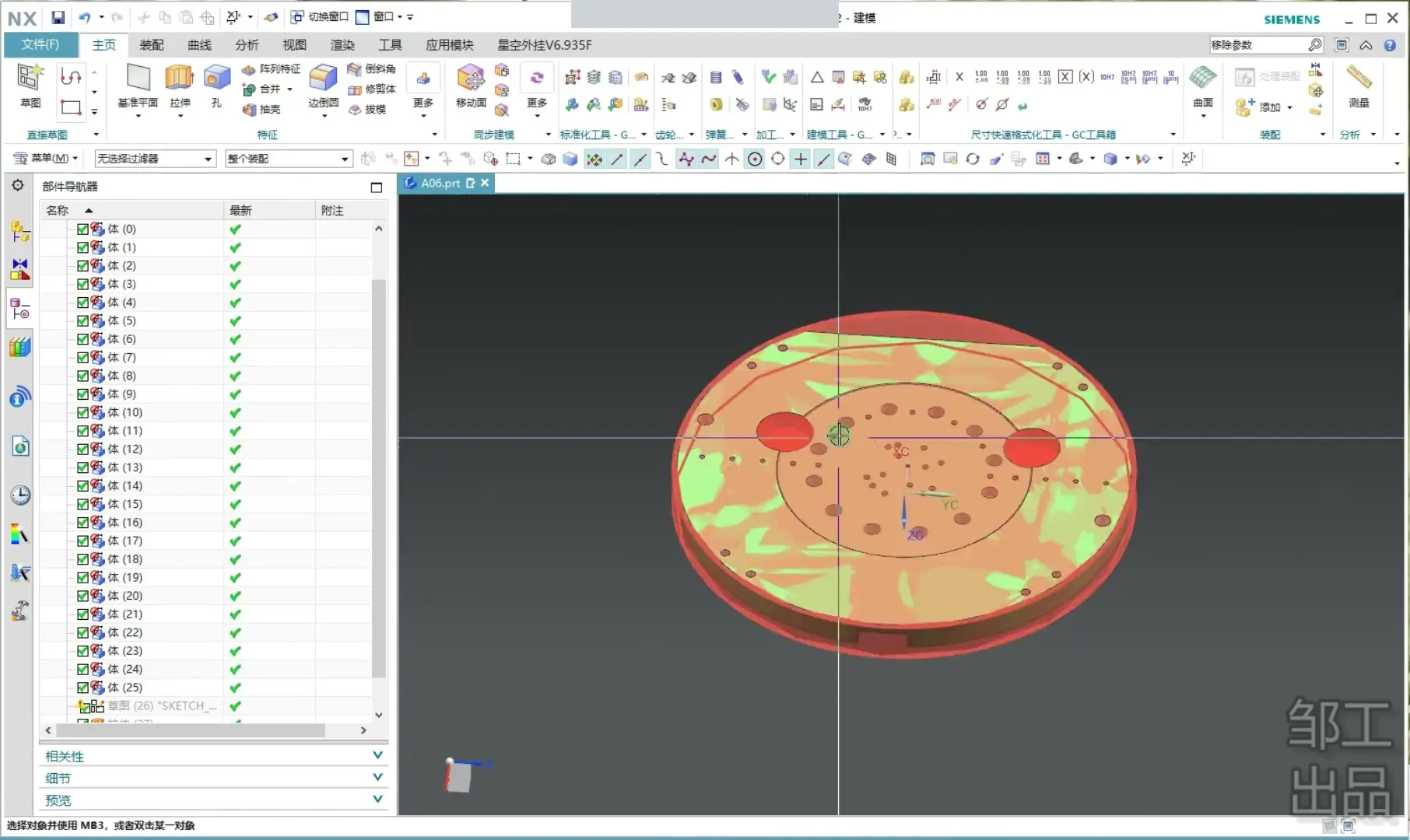Open the 文件(F) menu
Image resolution: width=1410 pixels, height=840 pixels.
tap(40, 45)
